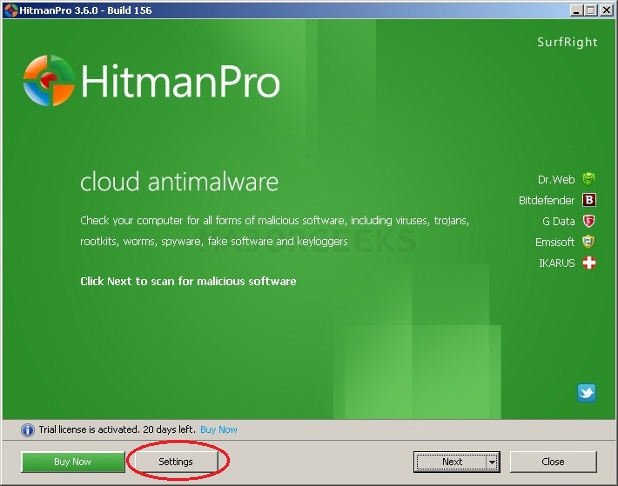
Task: Minimize the HitmanPro window
Action: [x=576, y=10]
